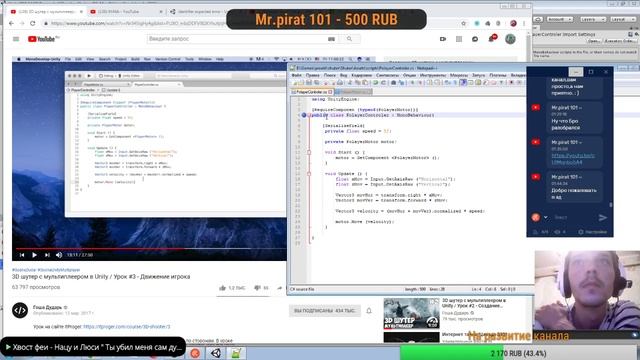Open the Опции menu in Notepad++

click(x=409, y=75)
